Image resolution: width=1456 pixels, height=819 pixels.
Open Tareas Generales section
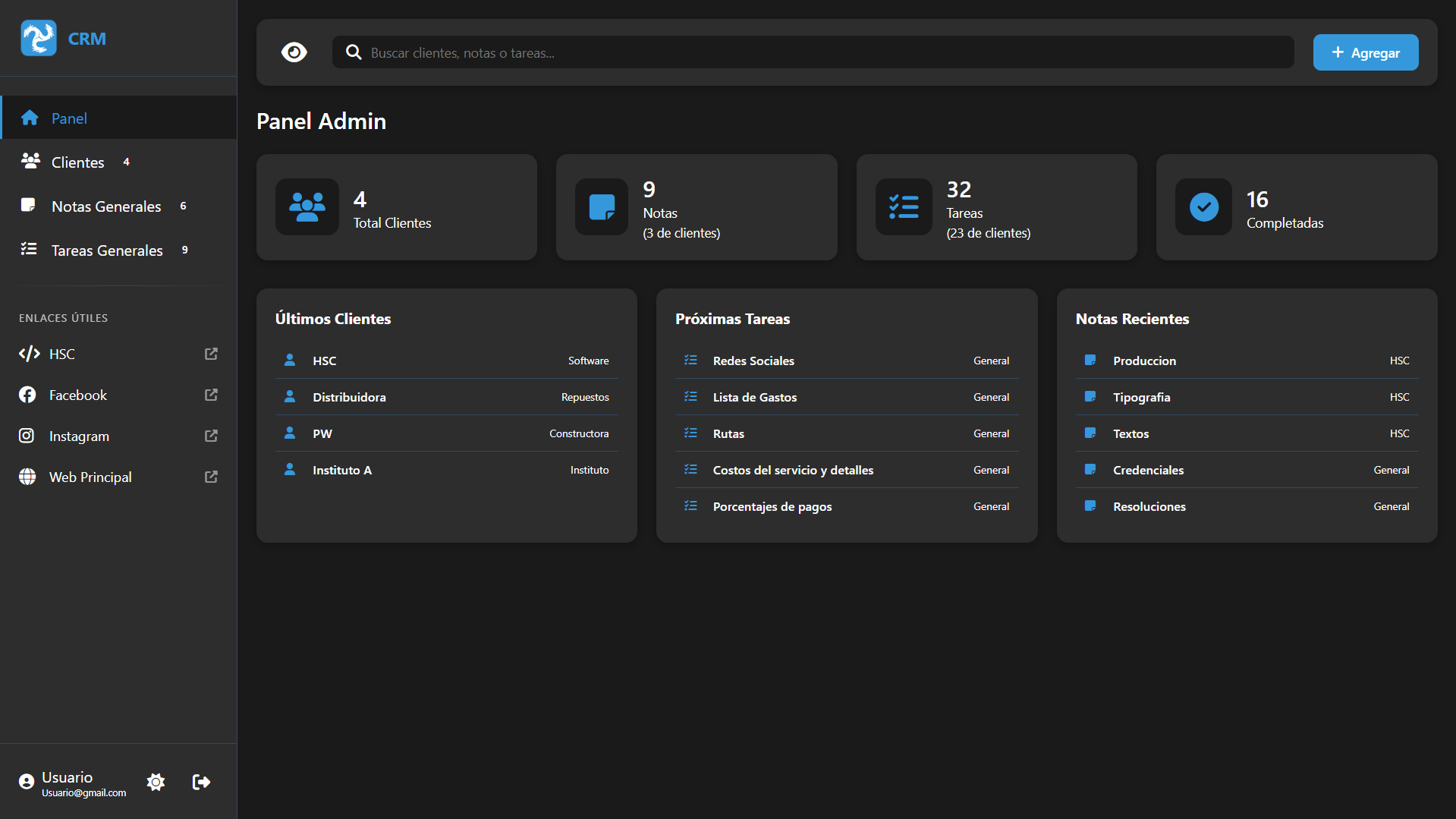pos(118,250)
